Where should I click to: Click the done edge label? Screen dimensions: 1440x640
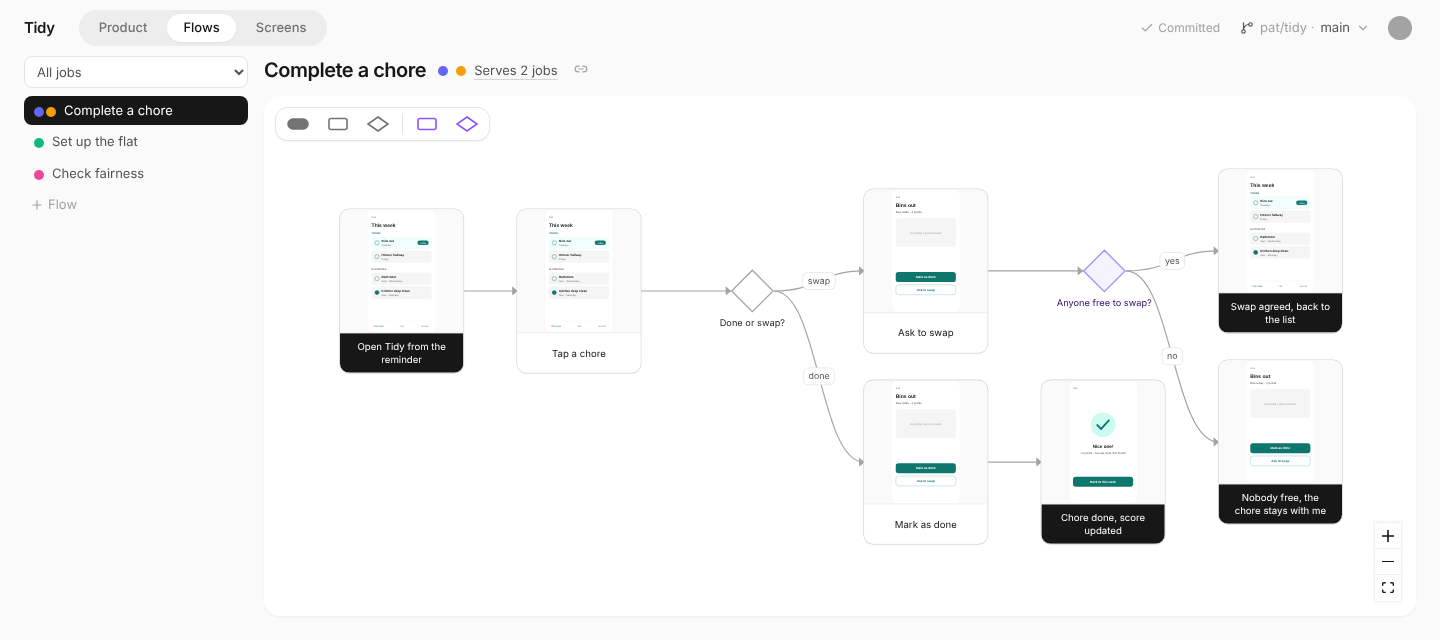[819, 376]
